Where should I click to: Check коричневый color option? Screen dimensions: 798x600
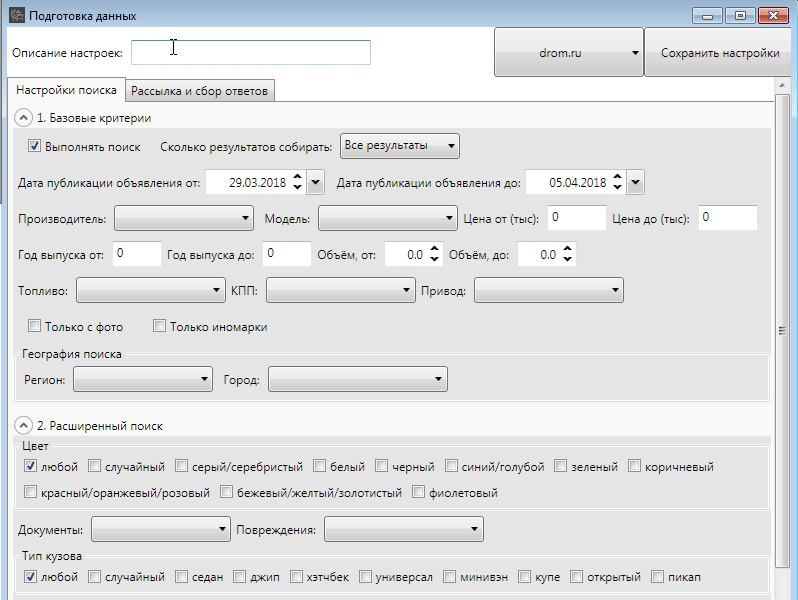coord(634,466)
